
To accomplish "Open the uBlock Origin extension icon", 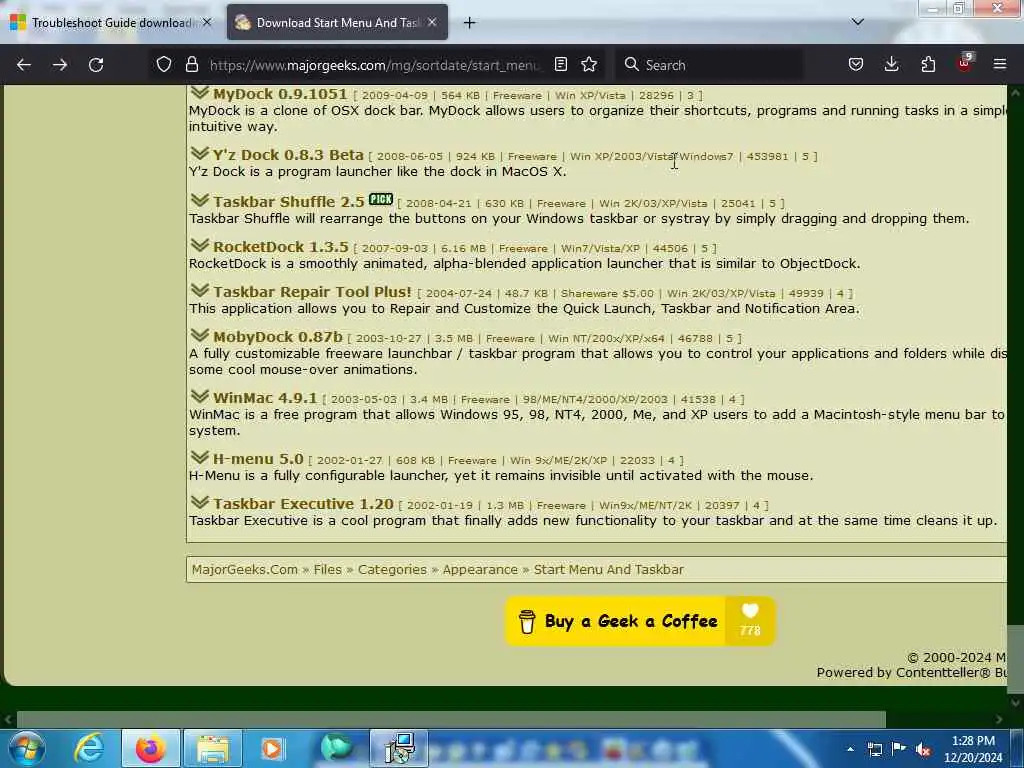I will click(x=965, y=63).
